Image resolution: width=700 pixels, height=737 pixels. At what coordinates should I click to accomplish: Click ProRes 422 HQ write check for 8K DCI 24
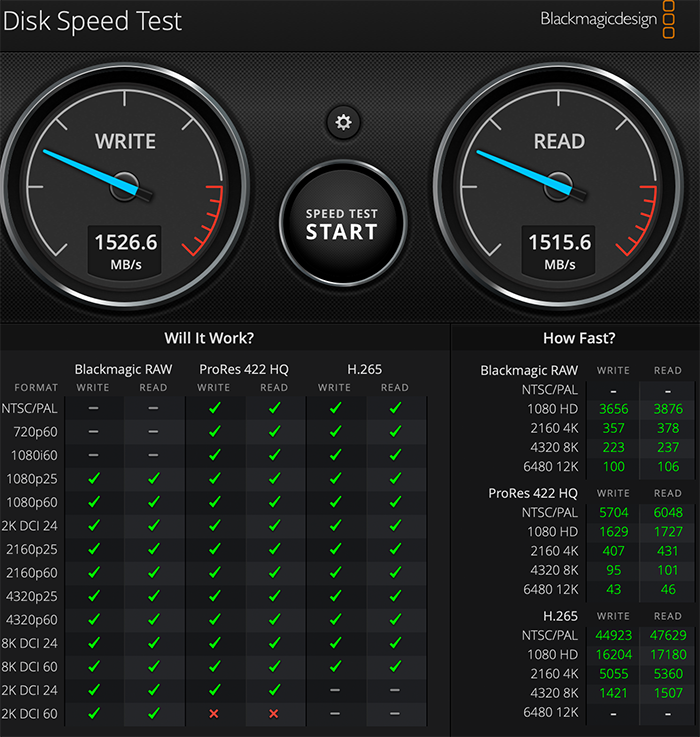(x=215, y=643)
